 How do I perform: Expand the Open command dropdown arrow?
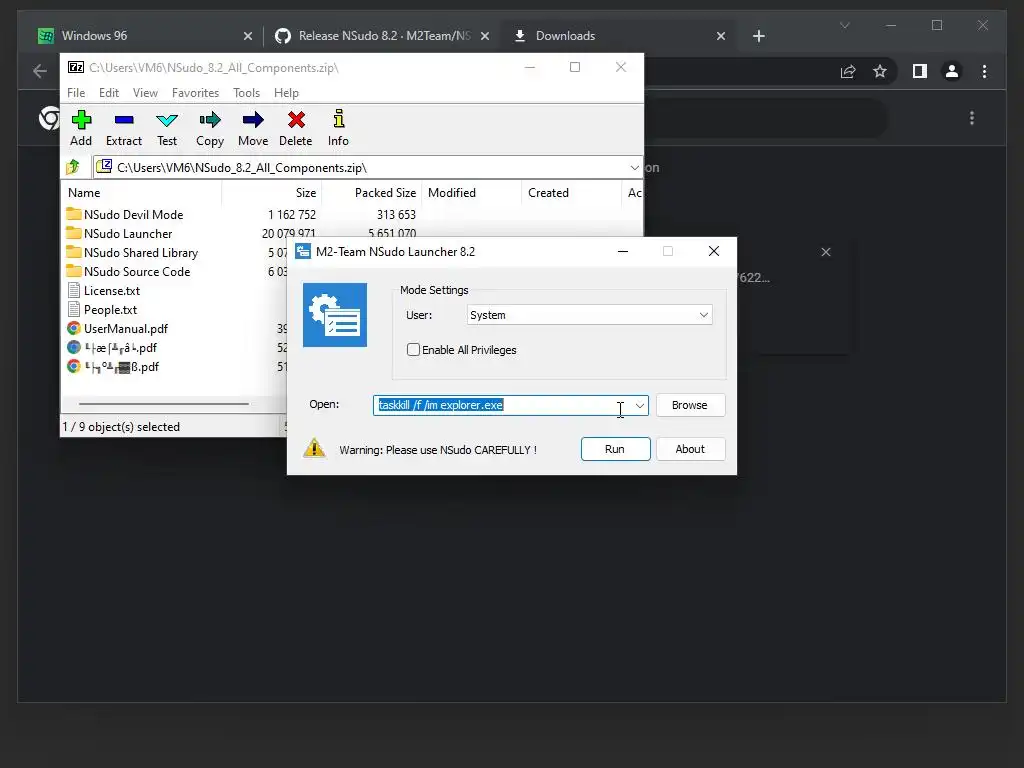point(639,405)
